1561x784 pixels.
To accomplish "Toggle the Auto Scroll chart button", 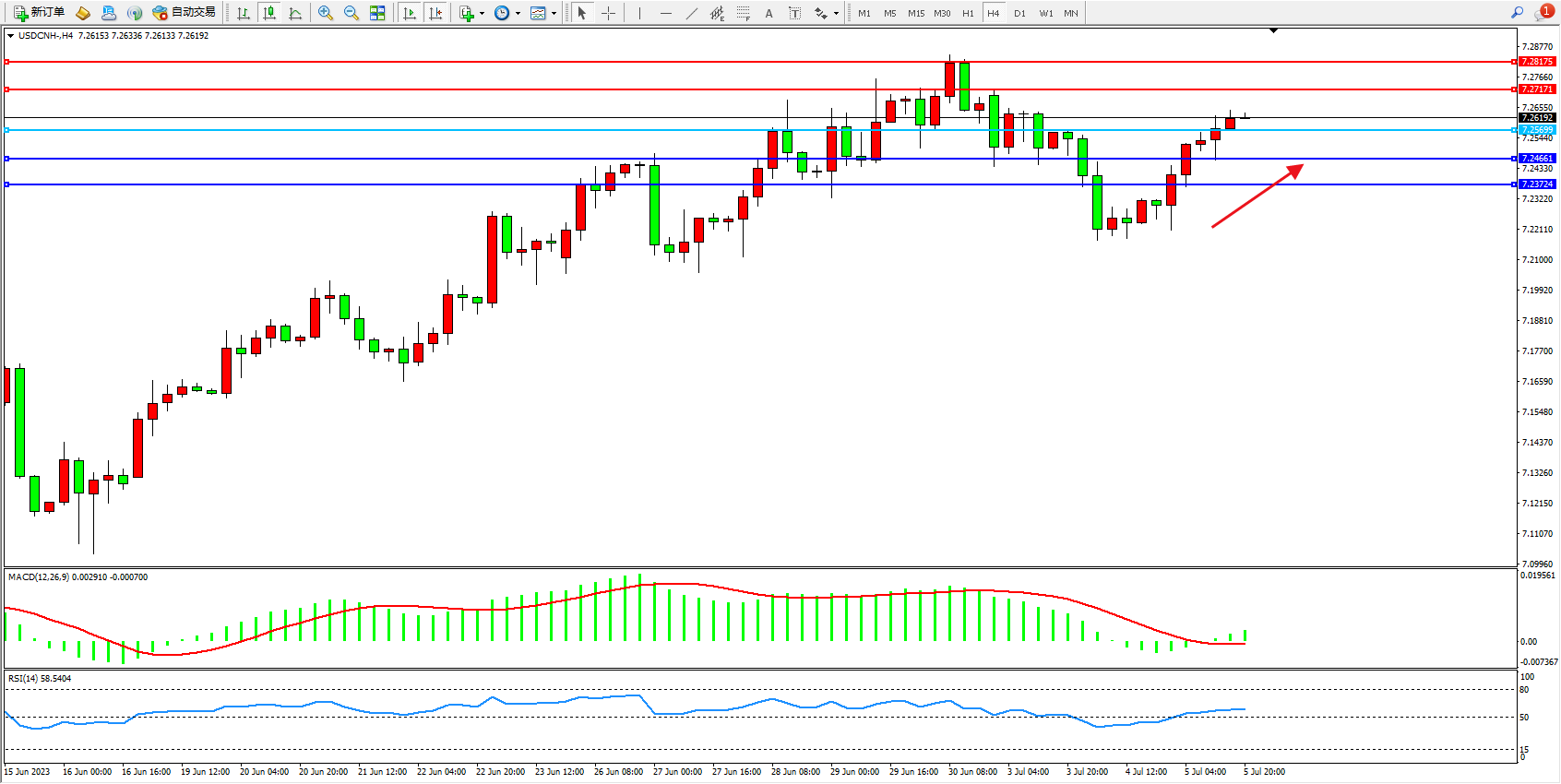I will [410, 13].
